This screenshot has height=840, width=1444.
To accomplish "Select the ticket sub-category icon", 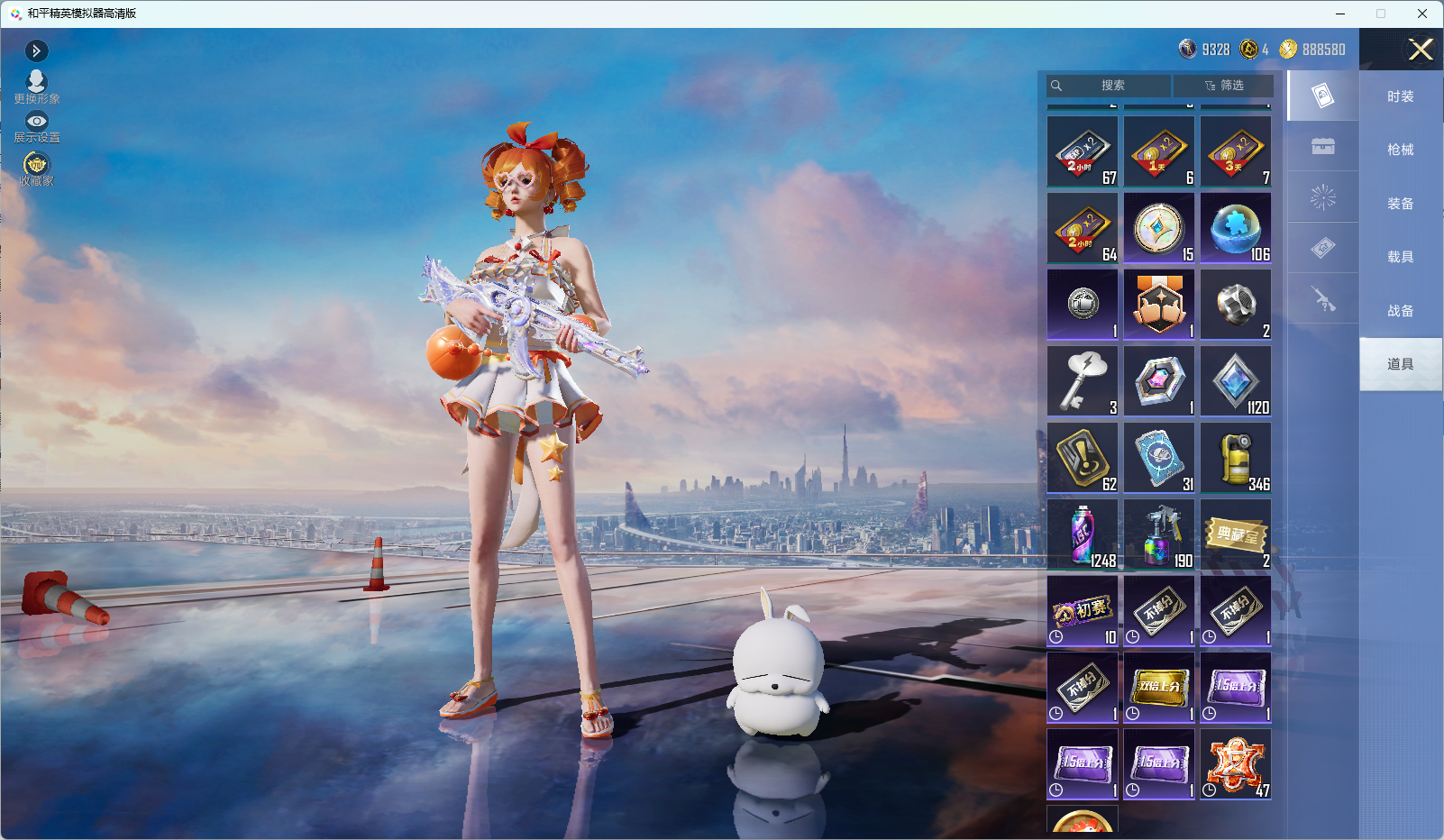I will click(1322, 248).
